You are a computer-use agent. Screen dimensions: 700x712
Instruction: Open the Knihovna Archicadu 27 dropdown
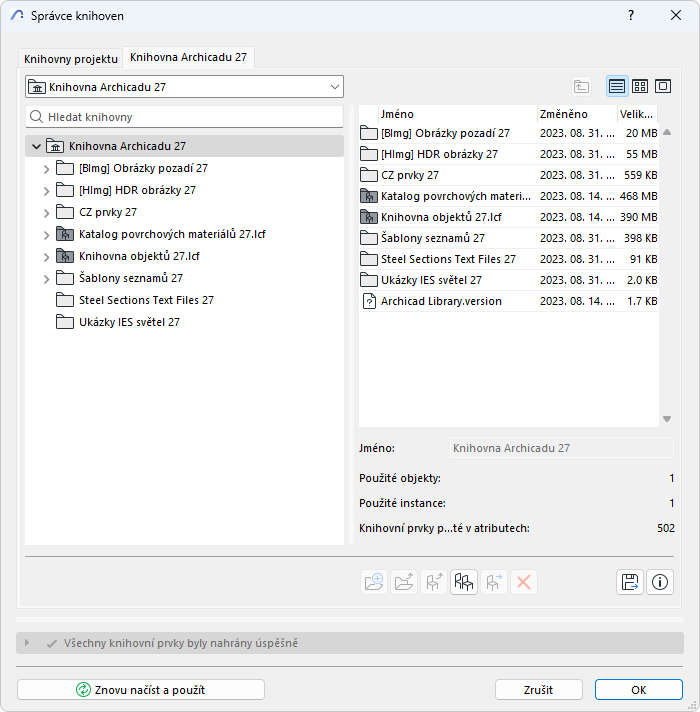coord(184,87)
